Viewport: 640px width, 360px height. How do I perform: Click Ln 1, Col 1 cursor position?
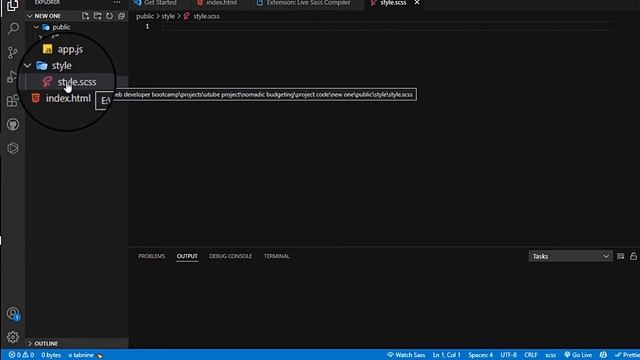tap(447, 355)
